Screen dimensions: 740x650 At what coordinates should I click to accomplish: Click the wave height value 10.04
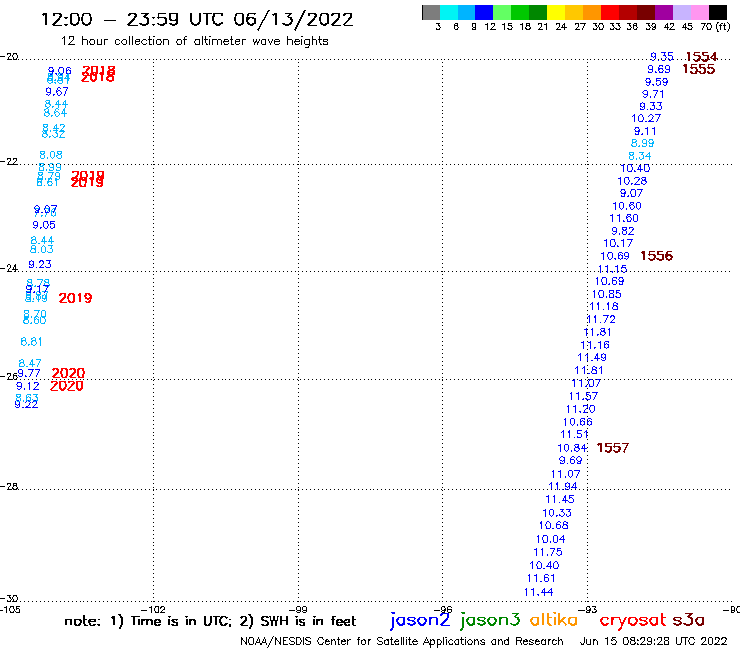(x=550, y=539)
